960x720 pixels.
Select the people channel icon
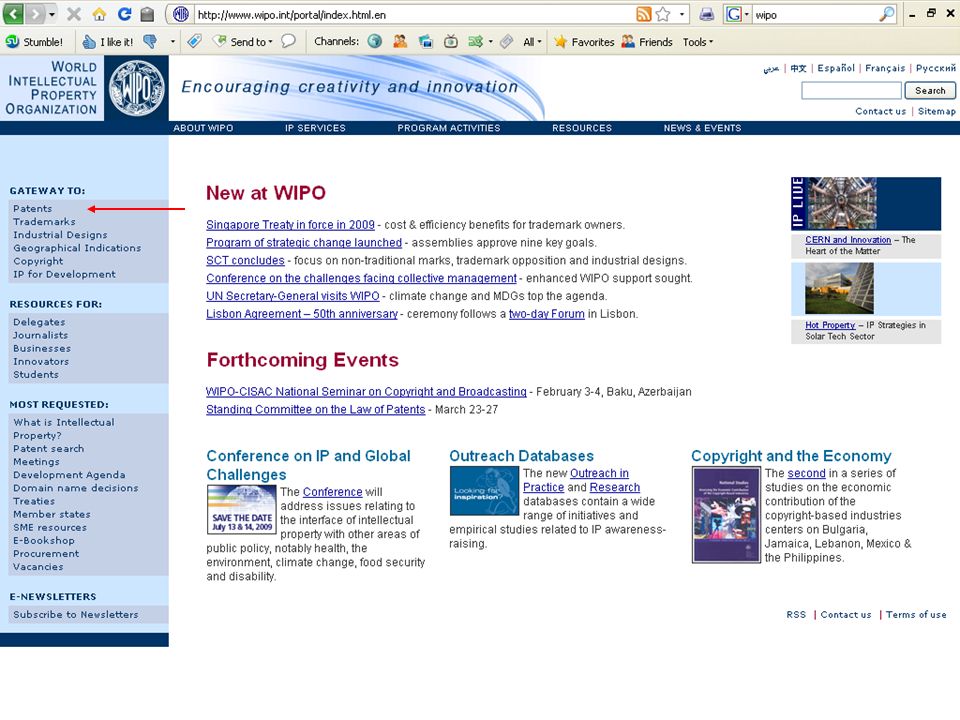click(x=400, y=42)
